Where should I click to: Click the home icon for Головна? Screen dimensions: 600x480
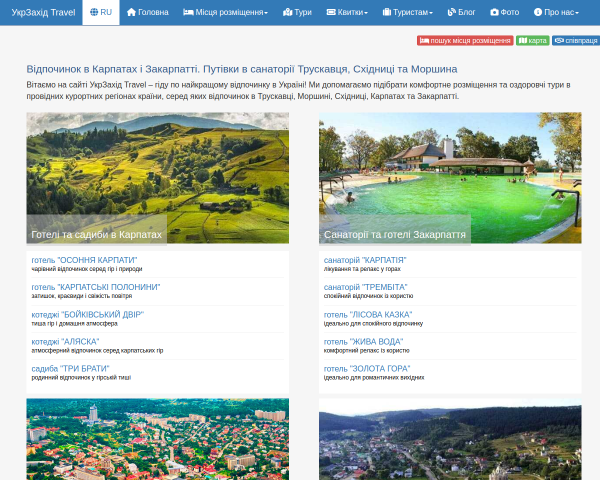click(x=131, y=12)
